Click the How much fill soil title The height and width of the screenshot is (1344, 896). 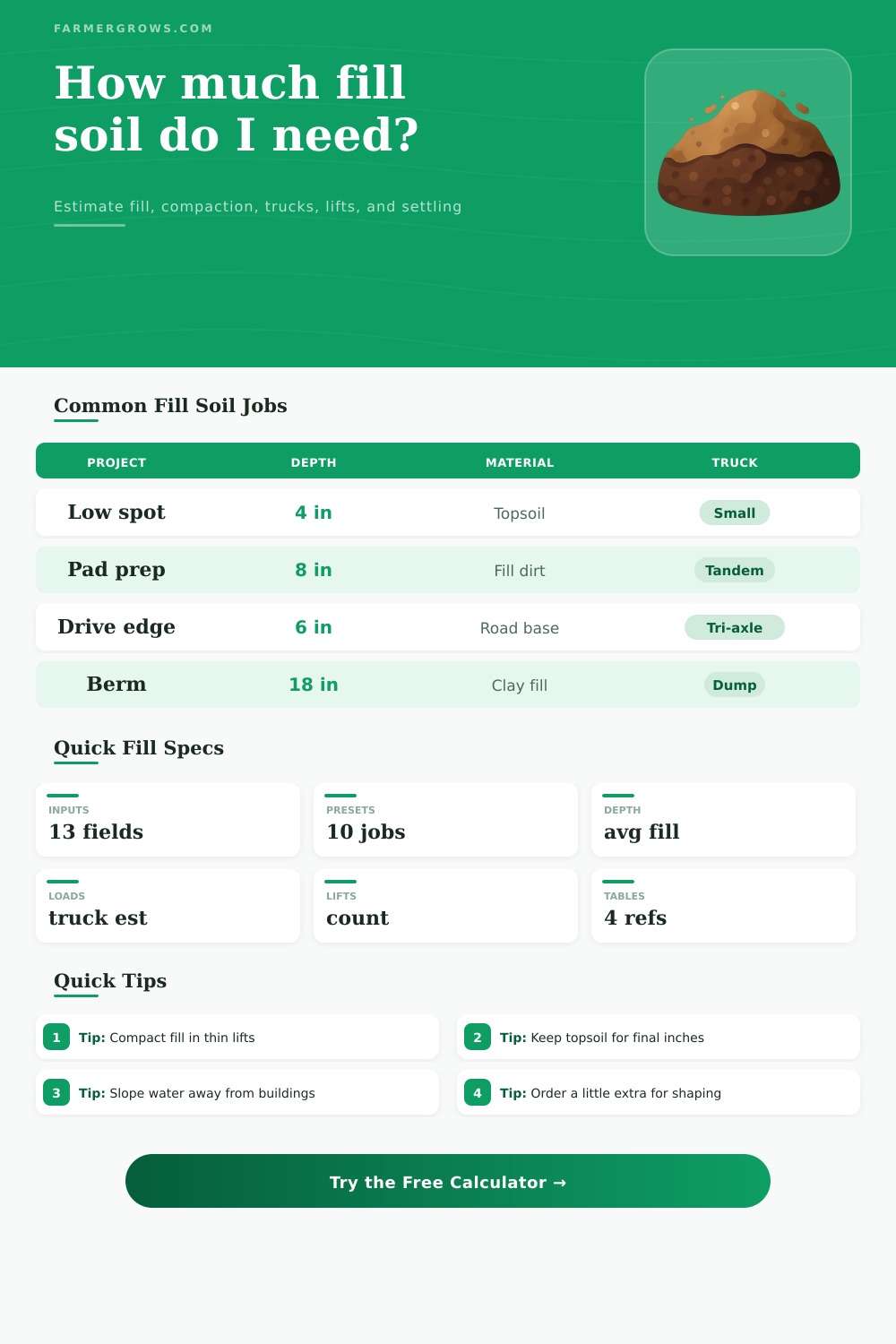click(237, 108)
